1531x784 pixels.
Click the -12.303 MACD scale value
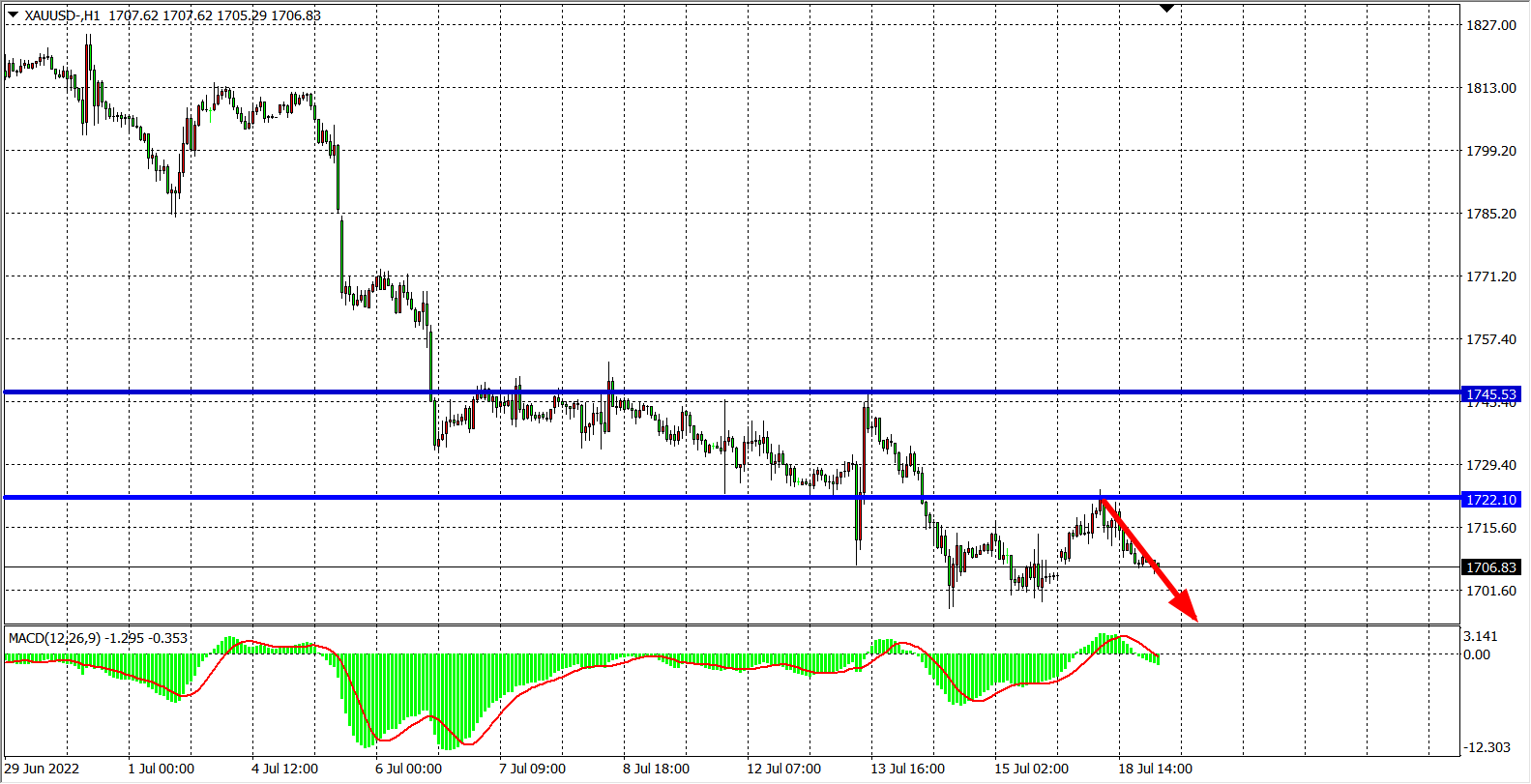1487,747
